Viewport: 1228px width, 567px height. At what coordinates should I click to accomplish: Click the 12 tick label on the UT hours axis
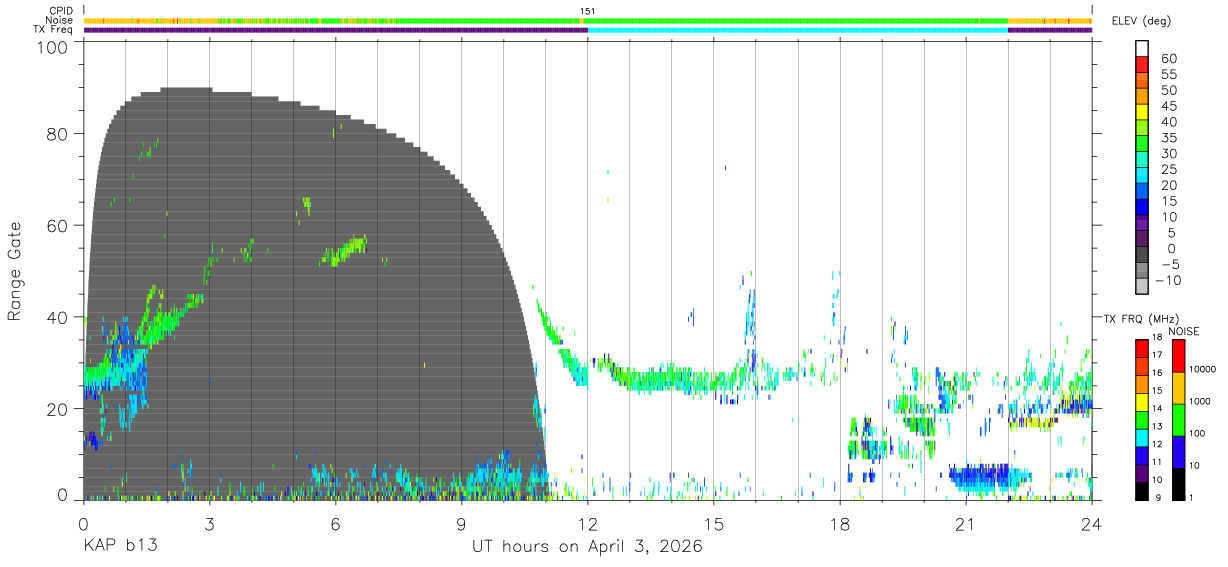(x=587, y=524)
